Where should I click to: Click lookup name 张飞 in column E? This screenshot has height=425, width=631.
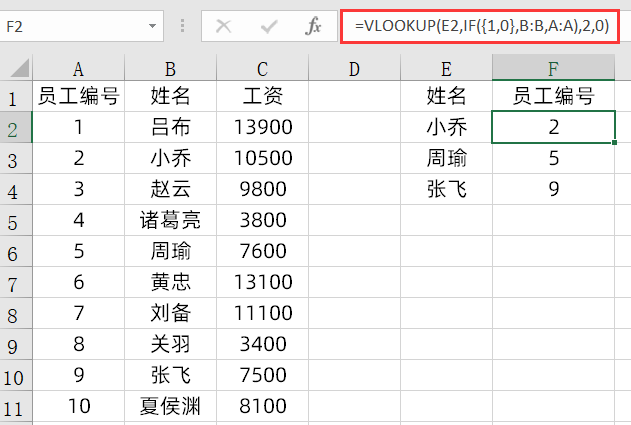(x=446, y=189)
